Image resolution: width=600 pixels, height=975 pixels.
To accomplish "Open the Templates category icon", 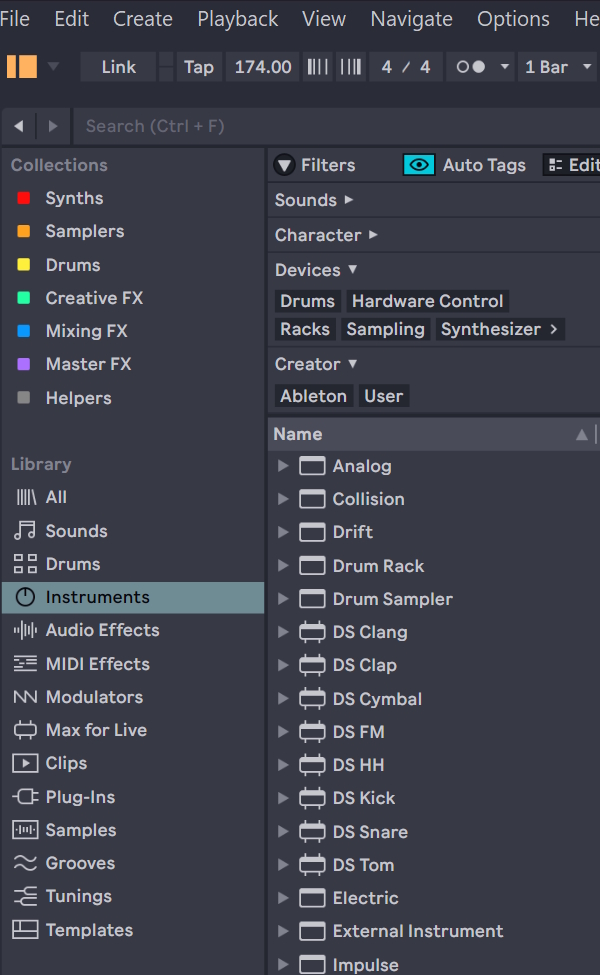I will point(26,930).
